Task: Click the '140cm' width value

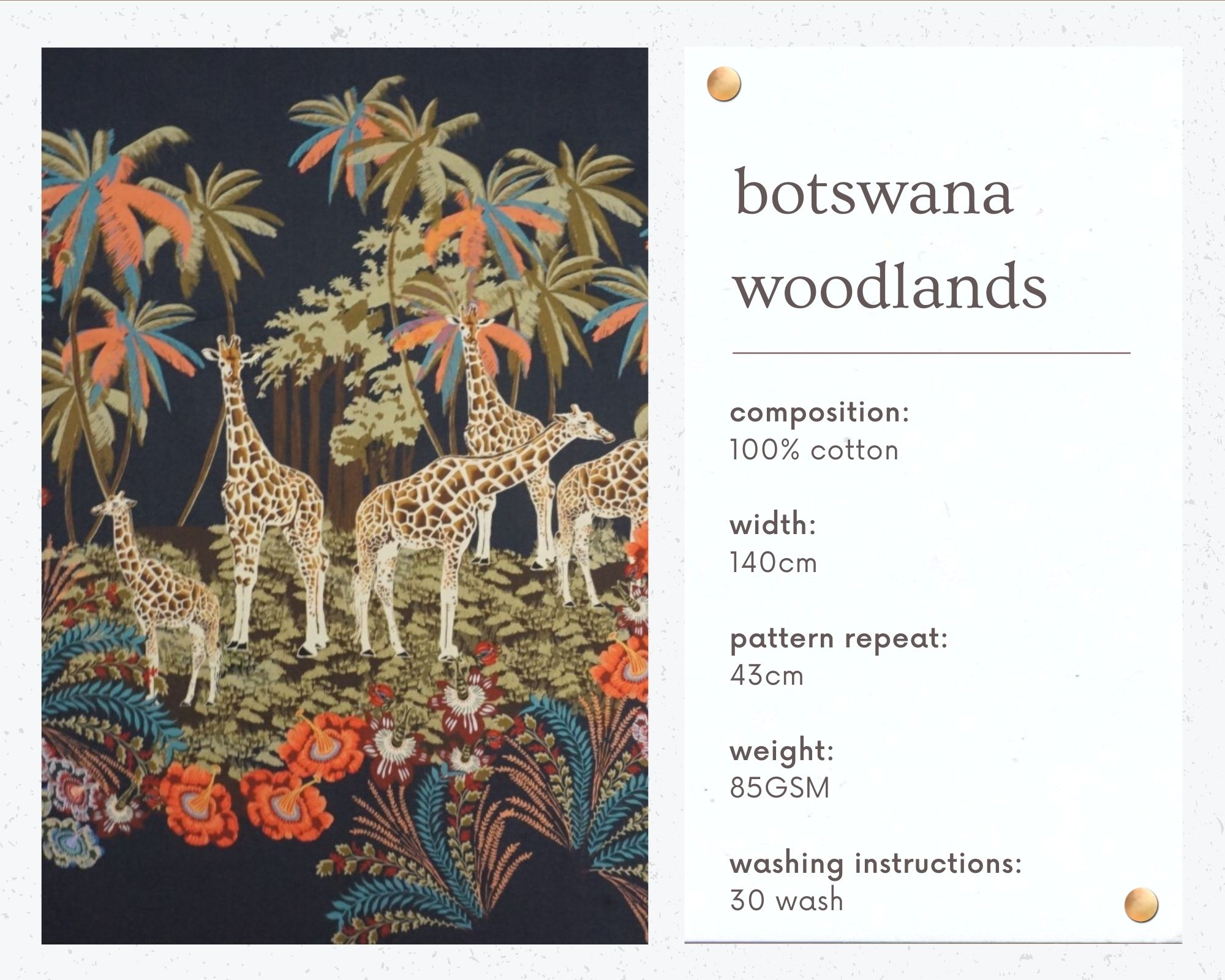Action: point(774,563)
